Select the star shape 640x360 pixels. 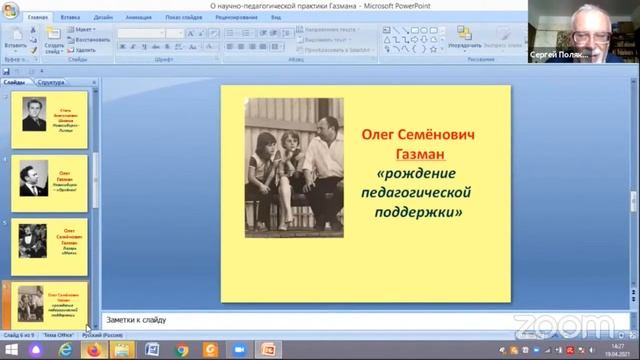[x=433, y=49]
